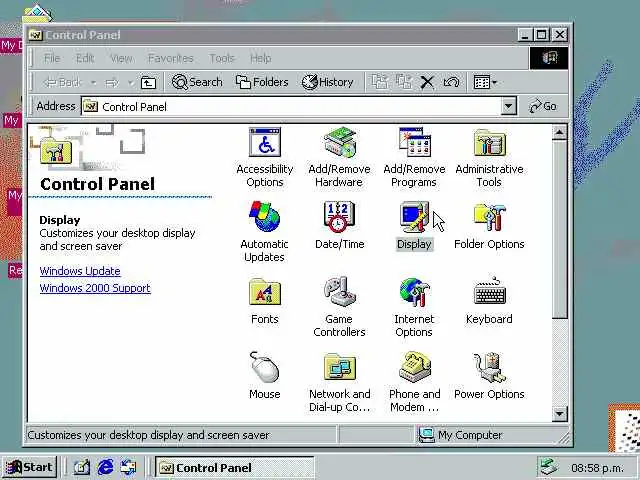Click the Delete (X) toolbar icon

(x=427, y=82)
